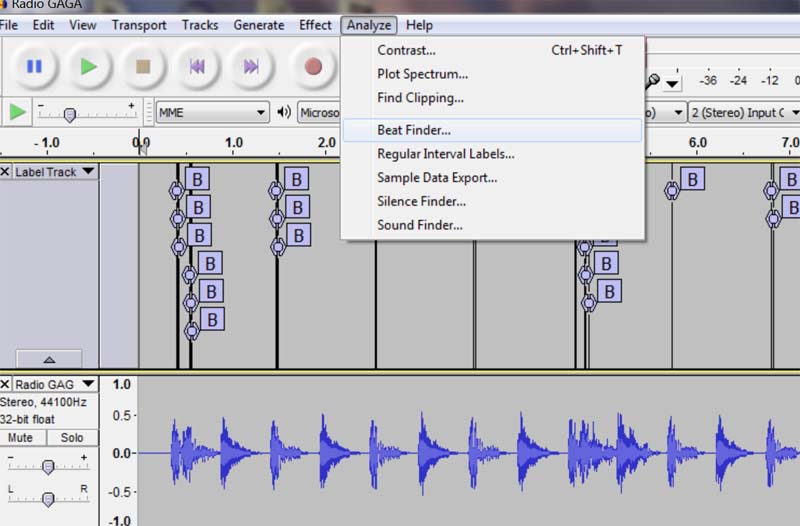Open the Label Track dropdown menu
Viewport: 800px width, 526px height.
pos(89,172)
